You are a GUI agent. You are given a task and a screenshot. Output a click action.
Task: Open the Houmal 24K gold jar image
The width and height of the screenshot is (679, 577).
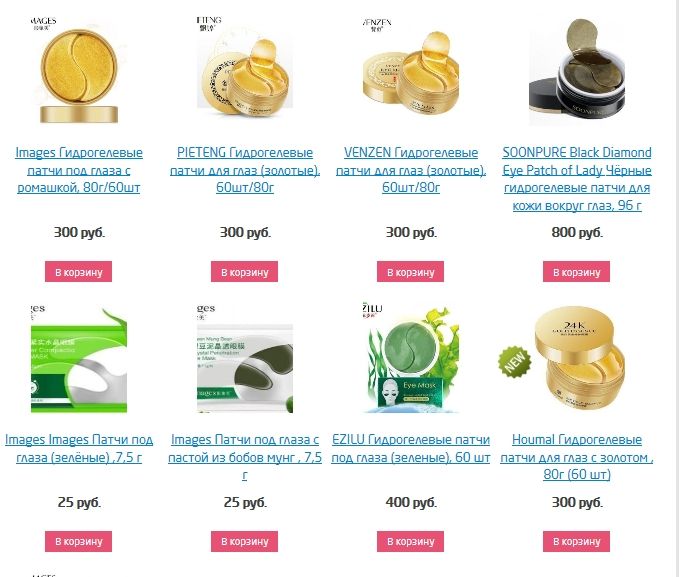[577, 358]
